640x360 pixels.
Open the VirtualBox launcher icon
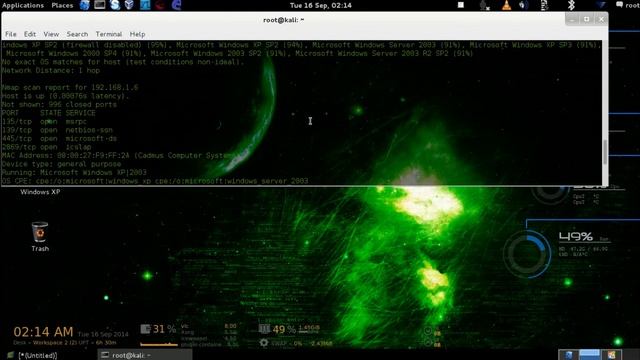tap(129, 5)
